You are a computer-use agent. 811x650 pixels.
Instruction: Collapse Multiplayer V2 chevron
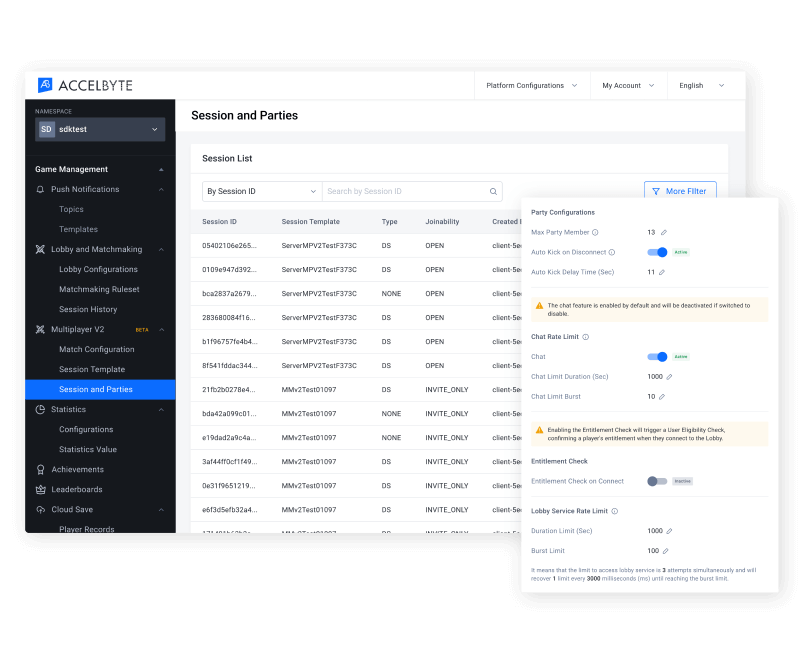(x=161, y=330)
